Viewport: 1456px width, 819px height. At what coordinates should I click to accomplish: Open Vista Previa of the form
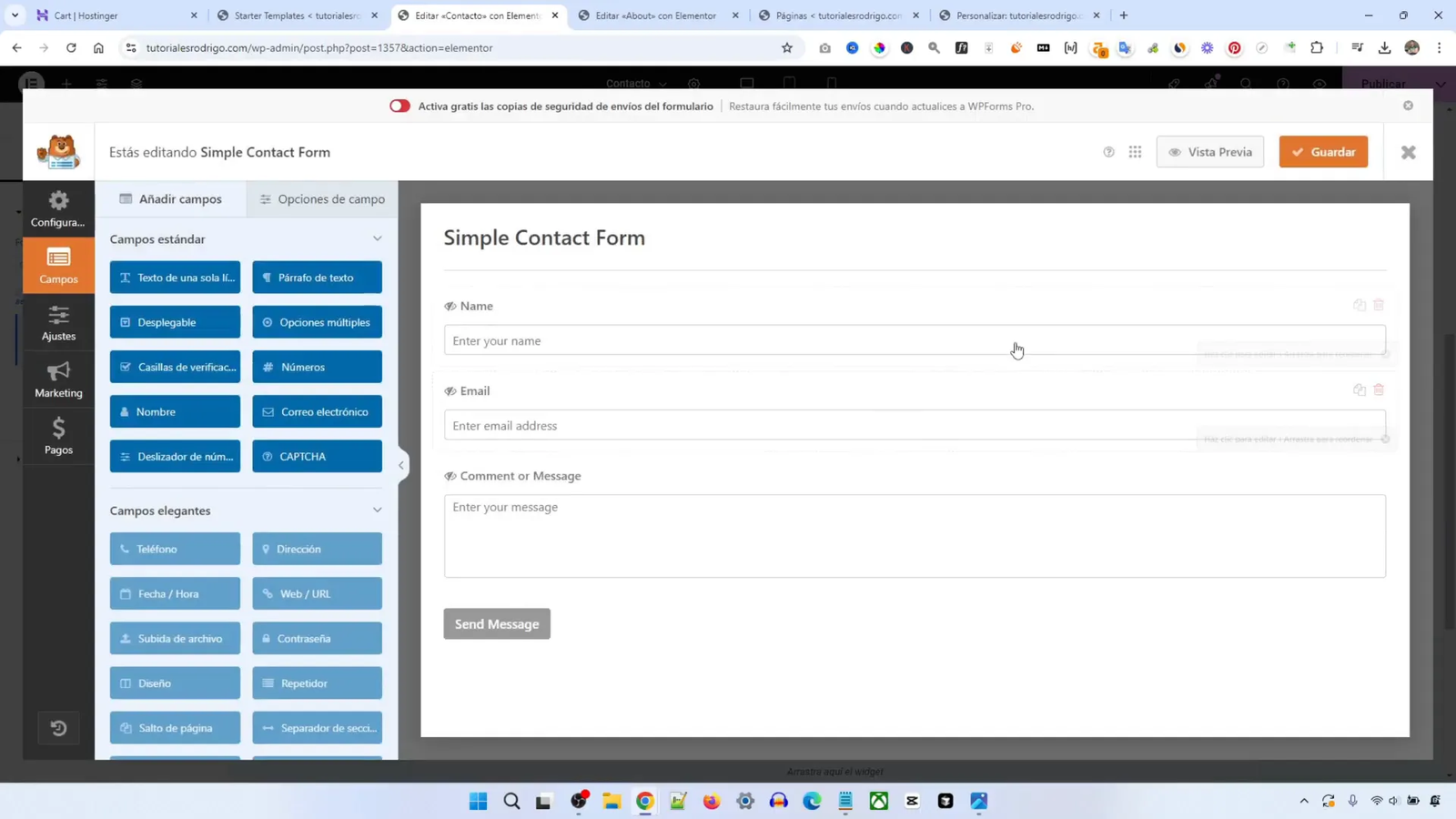pos(1211,151)
